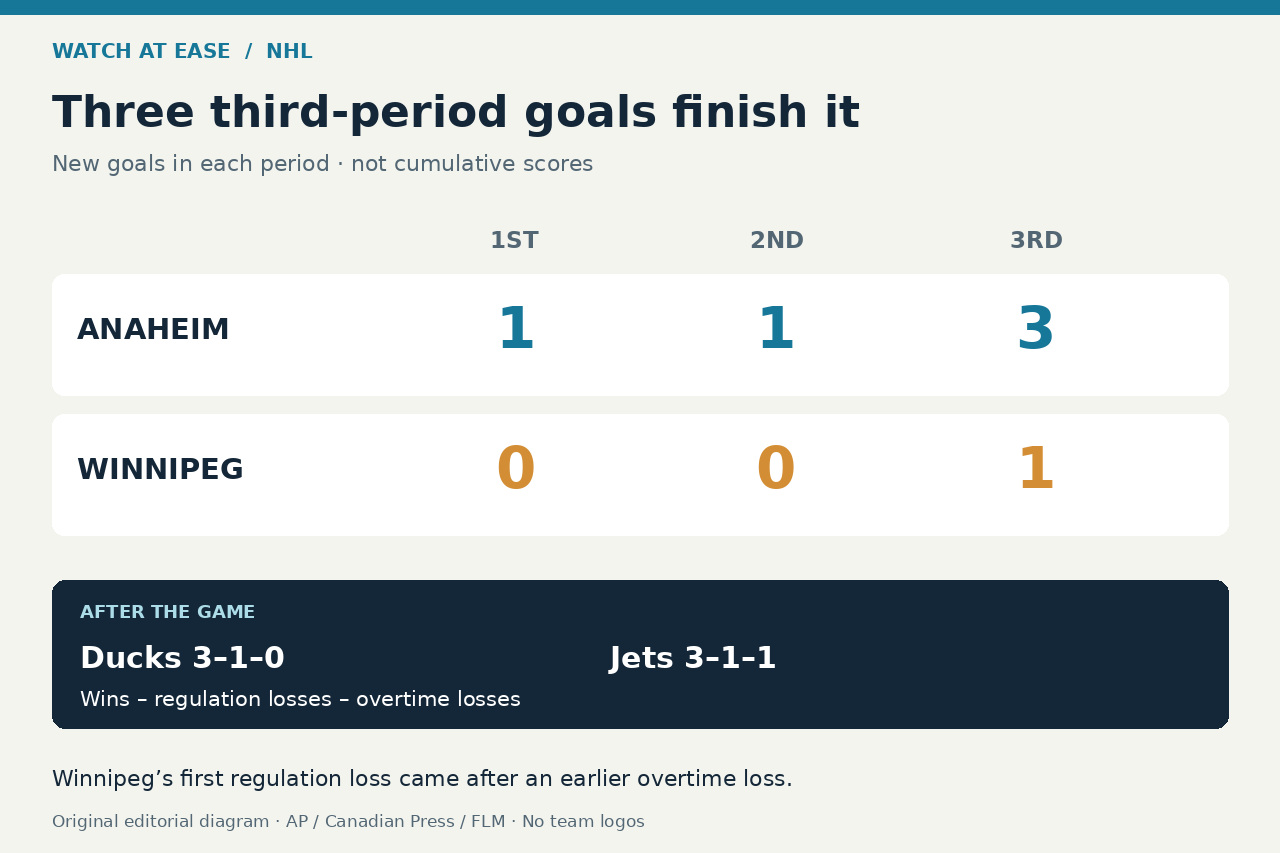Click Anaheim's first period score of 1

point(516,329)
